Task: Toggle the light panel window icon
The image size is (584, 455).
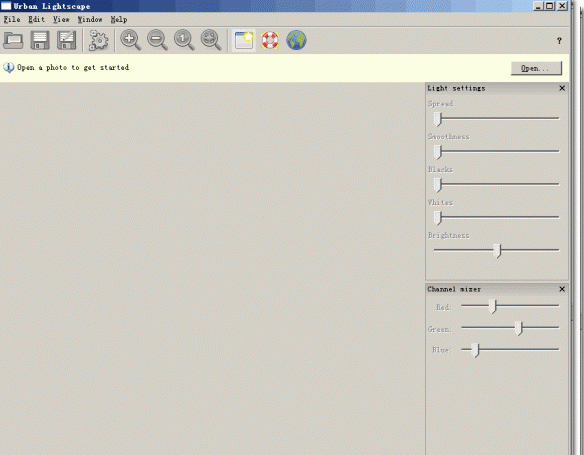Action: (244, 40)
